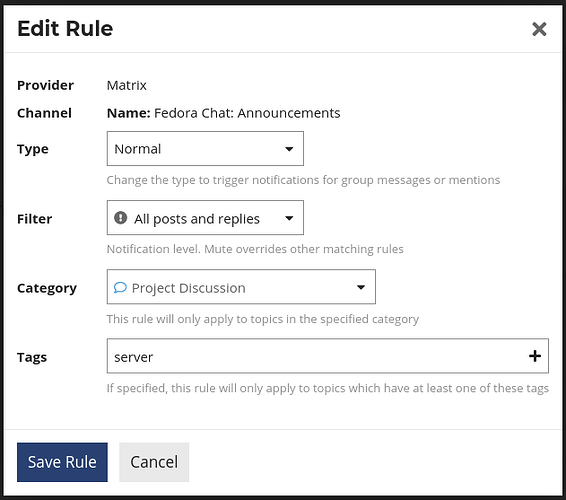Open the Category dropdown showing Project Discussion

(241, 287)
